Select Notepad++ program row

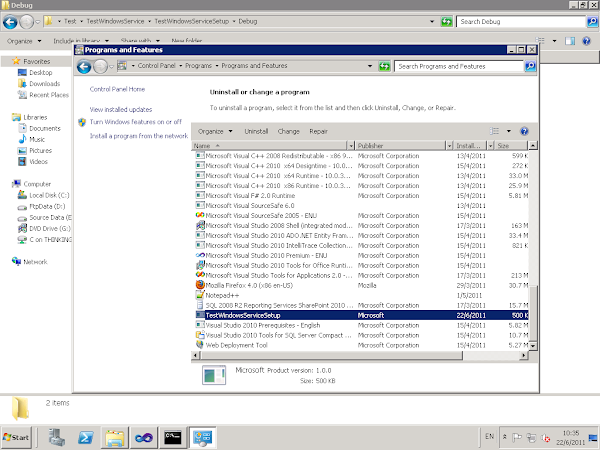362,295
